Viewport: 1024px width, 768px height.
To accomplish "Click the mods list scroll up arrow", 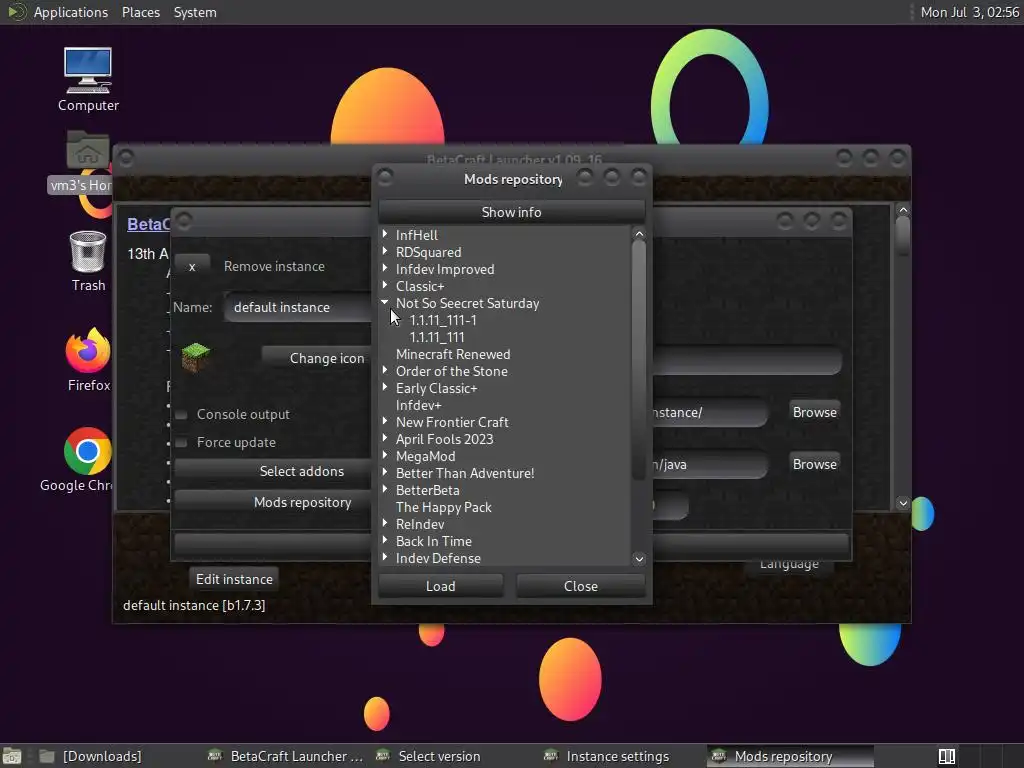I will click(639, 233).
